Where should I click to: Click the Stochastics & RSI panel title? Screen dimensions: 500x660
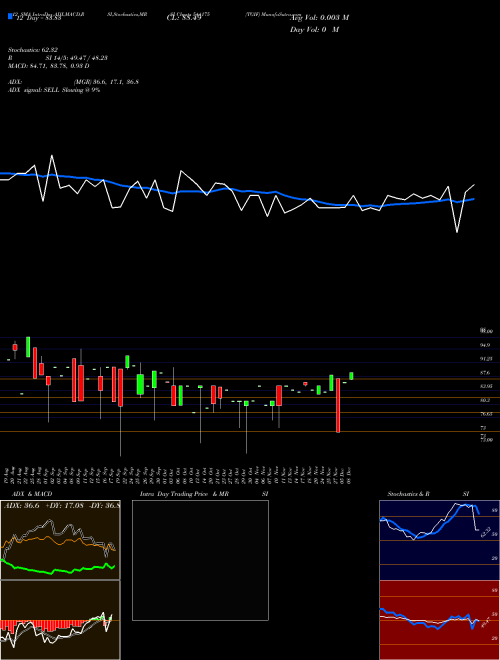[x=428, y=494]
